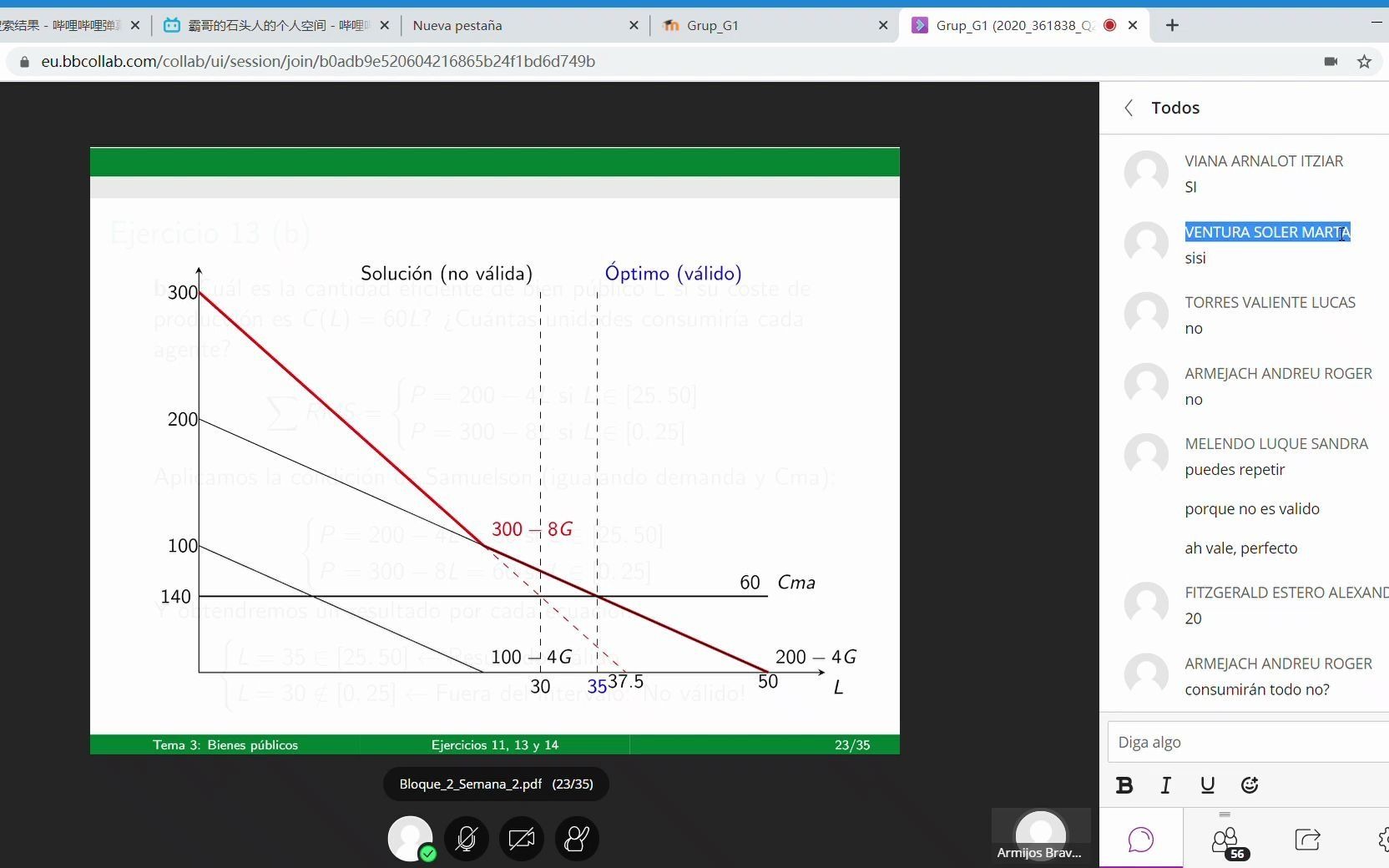Click the camera indicator in address bar
Viewport: 1389px width, 868px height.
click(x=1331, y=61)
